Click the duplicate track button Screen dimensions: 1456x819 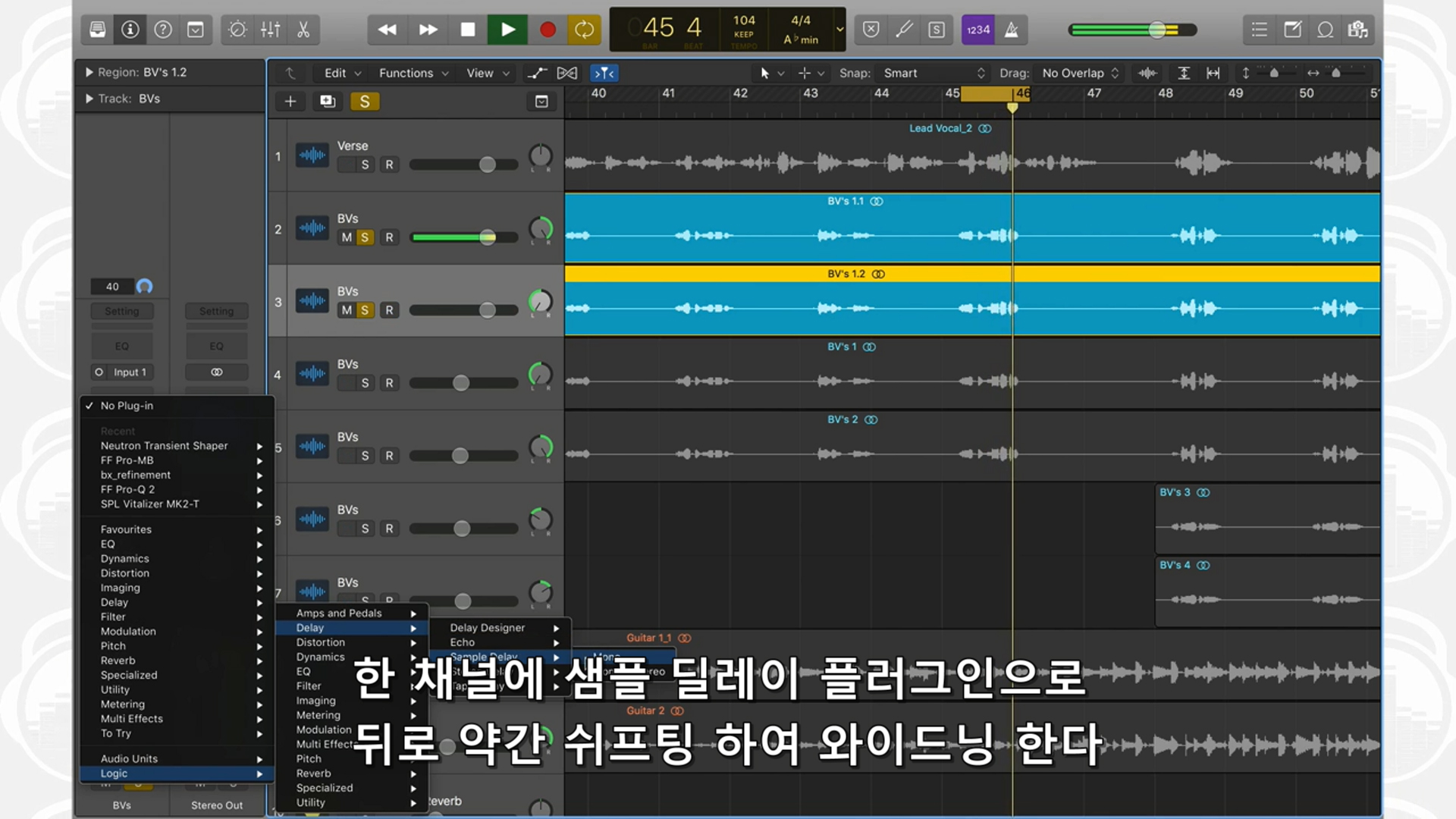click(328, 102)
